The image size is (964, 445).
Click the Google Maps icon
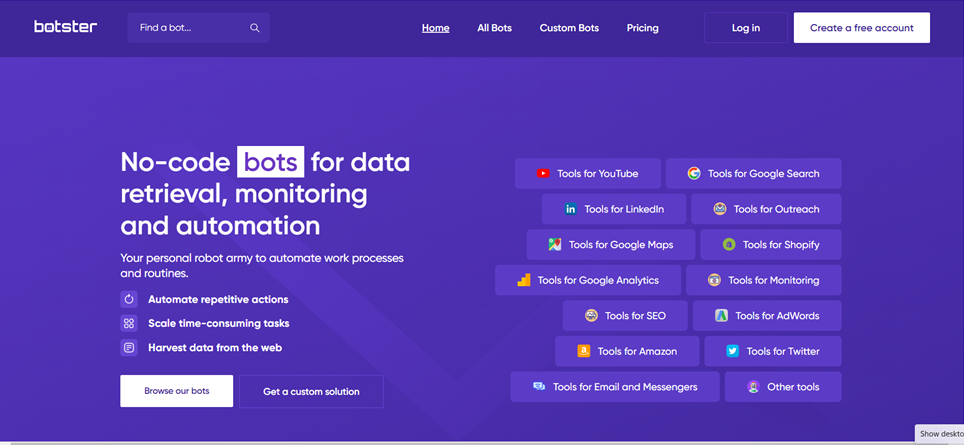point(555,245)
